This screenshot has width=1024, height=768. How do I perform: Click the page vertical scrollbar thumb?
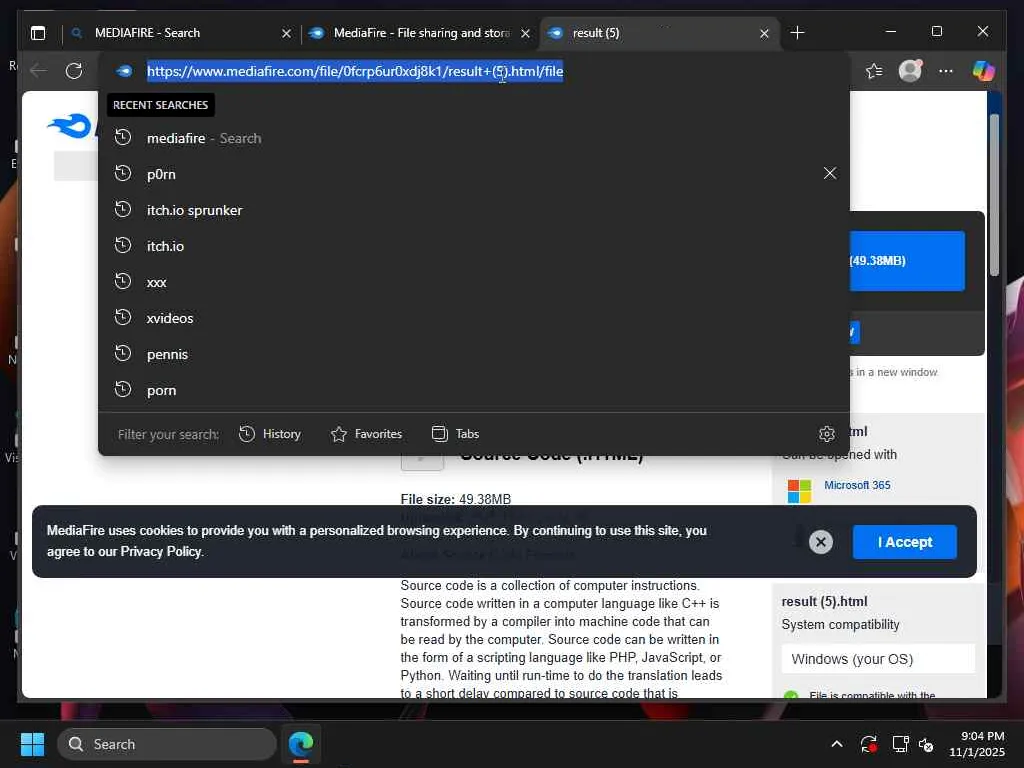tap(994, 195)
